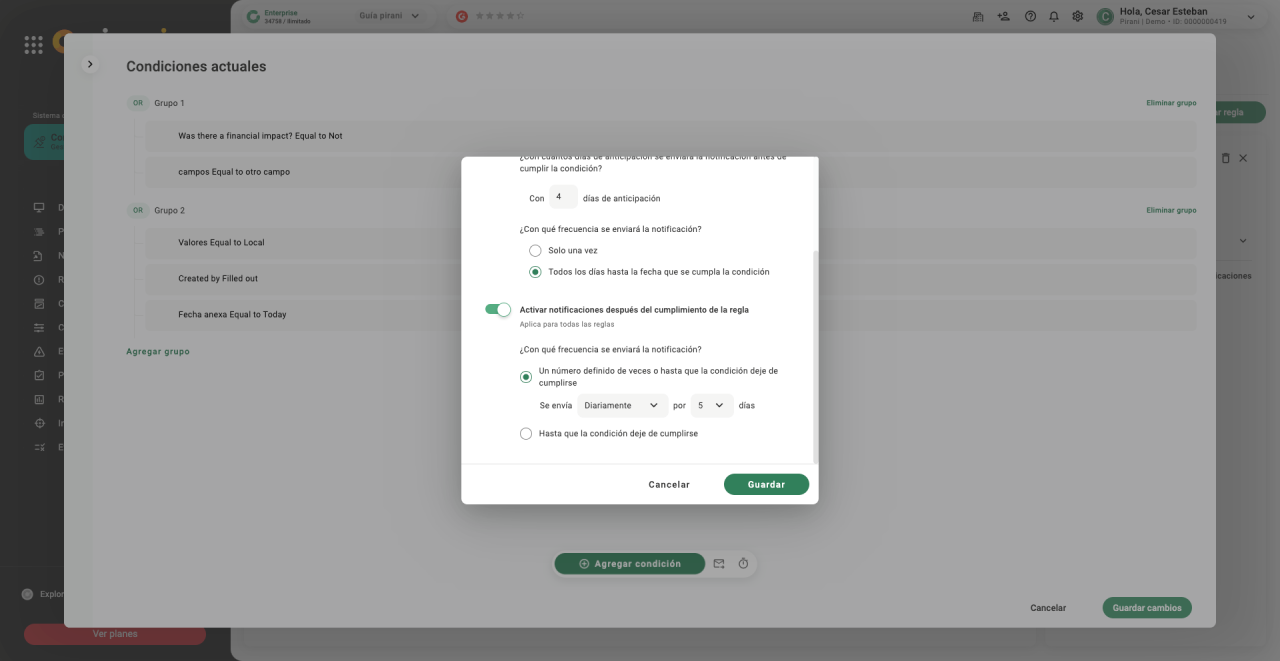Open the notifications bell in the header
This screenshot has width=1280, height=661.
[1054, 16]
